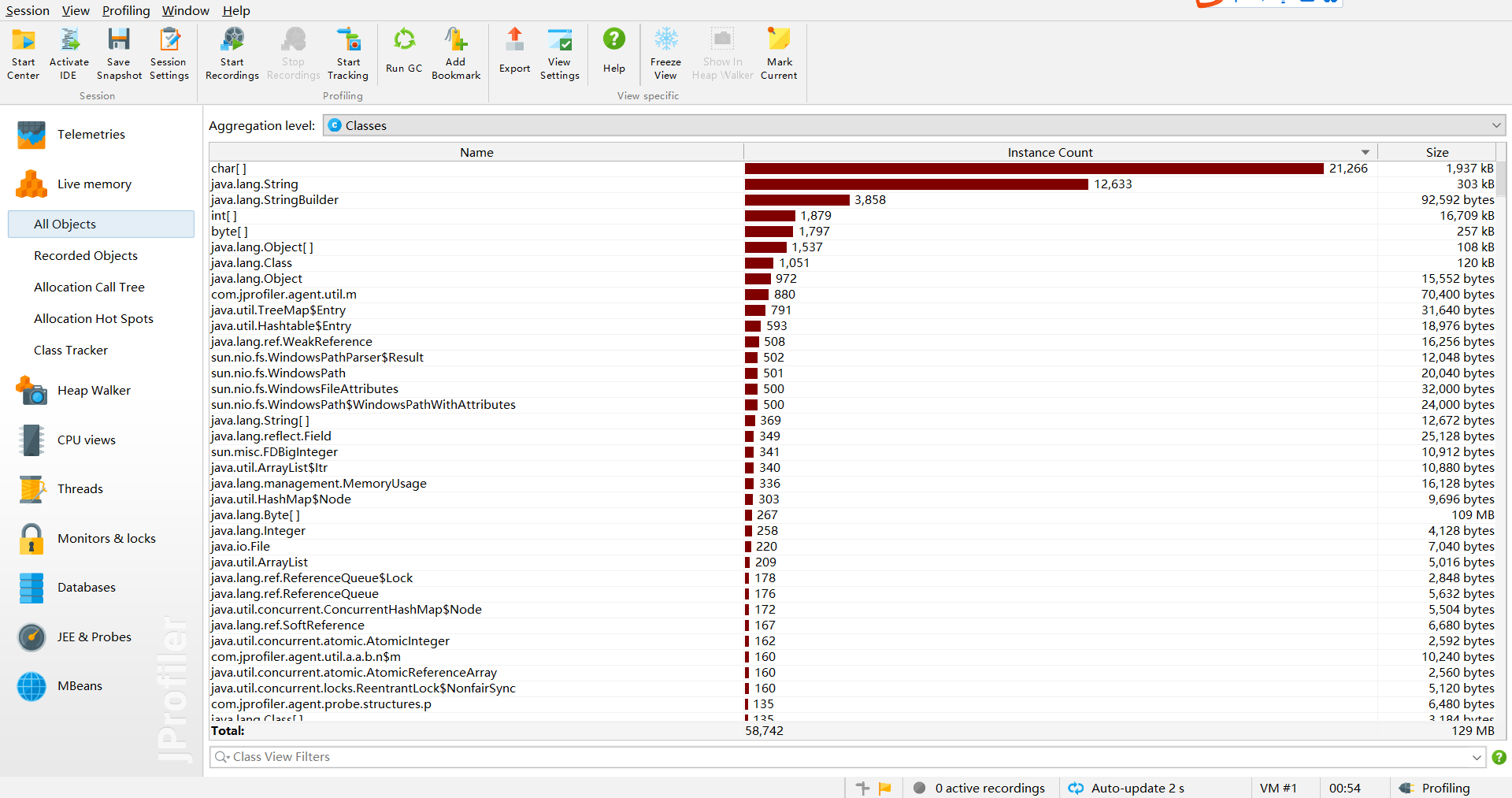Select the Recorded Objects view
Screen dimensions: 1512x798
point(86,256)
